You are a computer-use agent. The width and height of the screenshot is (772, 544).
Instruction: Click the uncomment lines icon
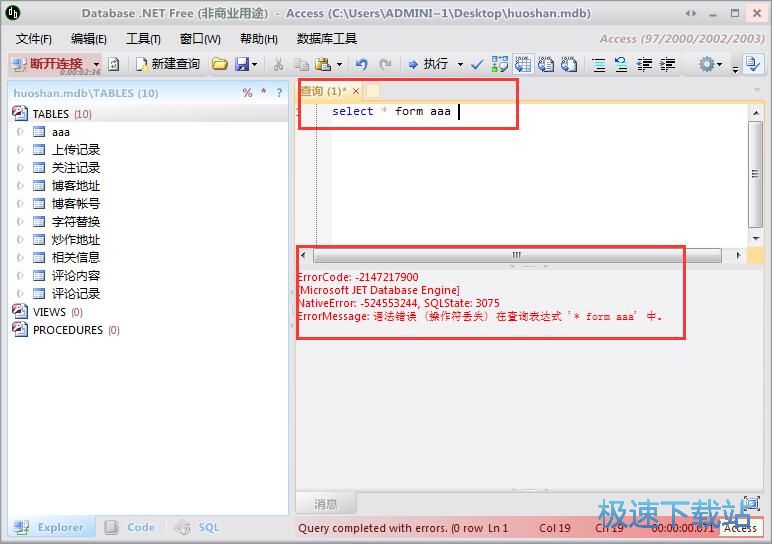pyautogui.click(x=621, y=65)
